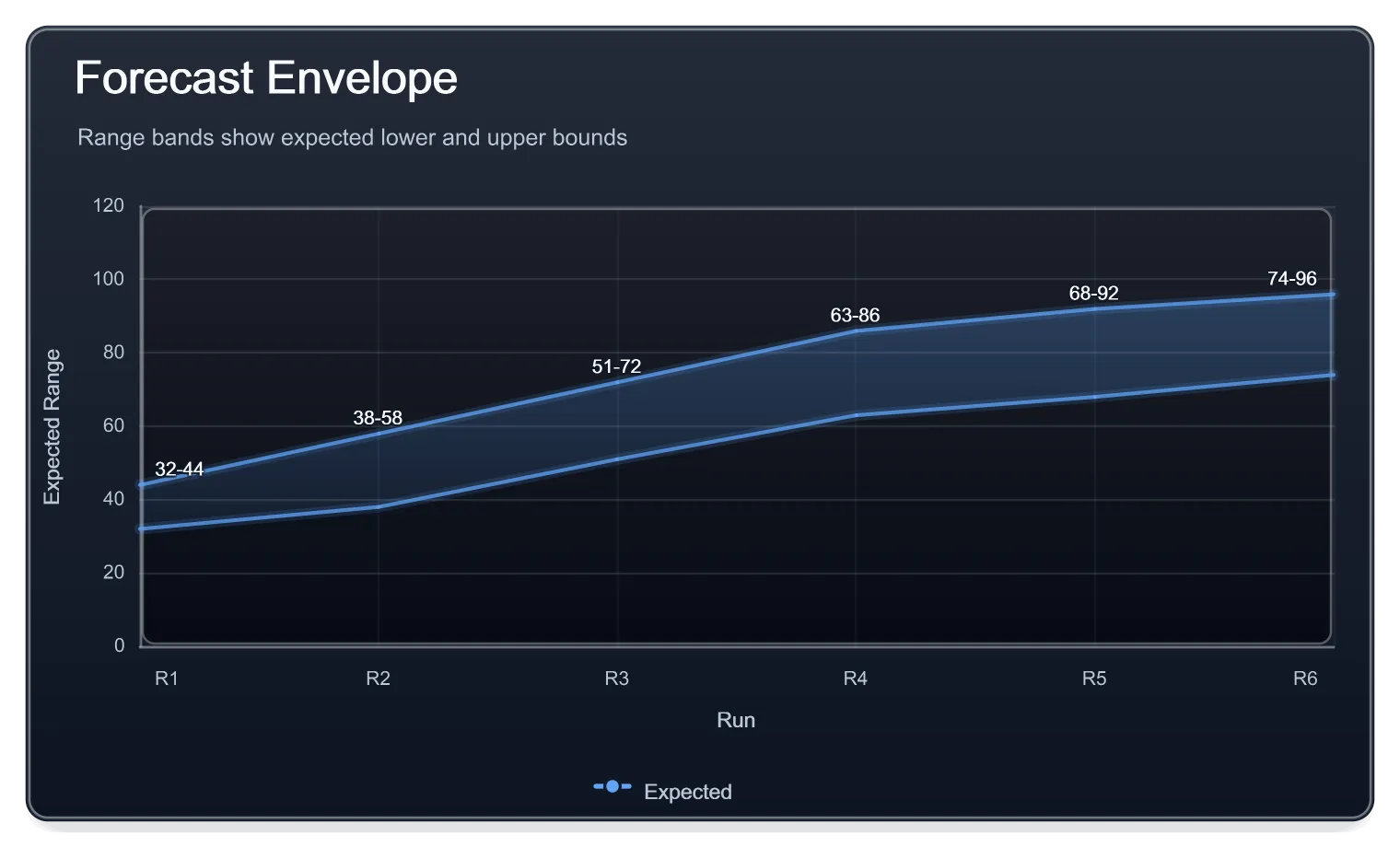Viewport: 1400px width, 847px height.
Task: Click the Run x-axis title
Action: [x=736, y=720]
